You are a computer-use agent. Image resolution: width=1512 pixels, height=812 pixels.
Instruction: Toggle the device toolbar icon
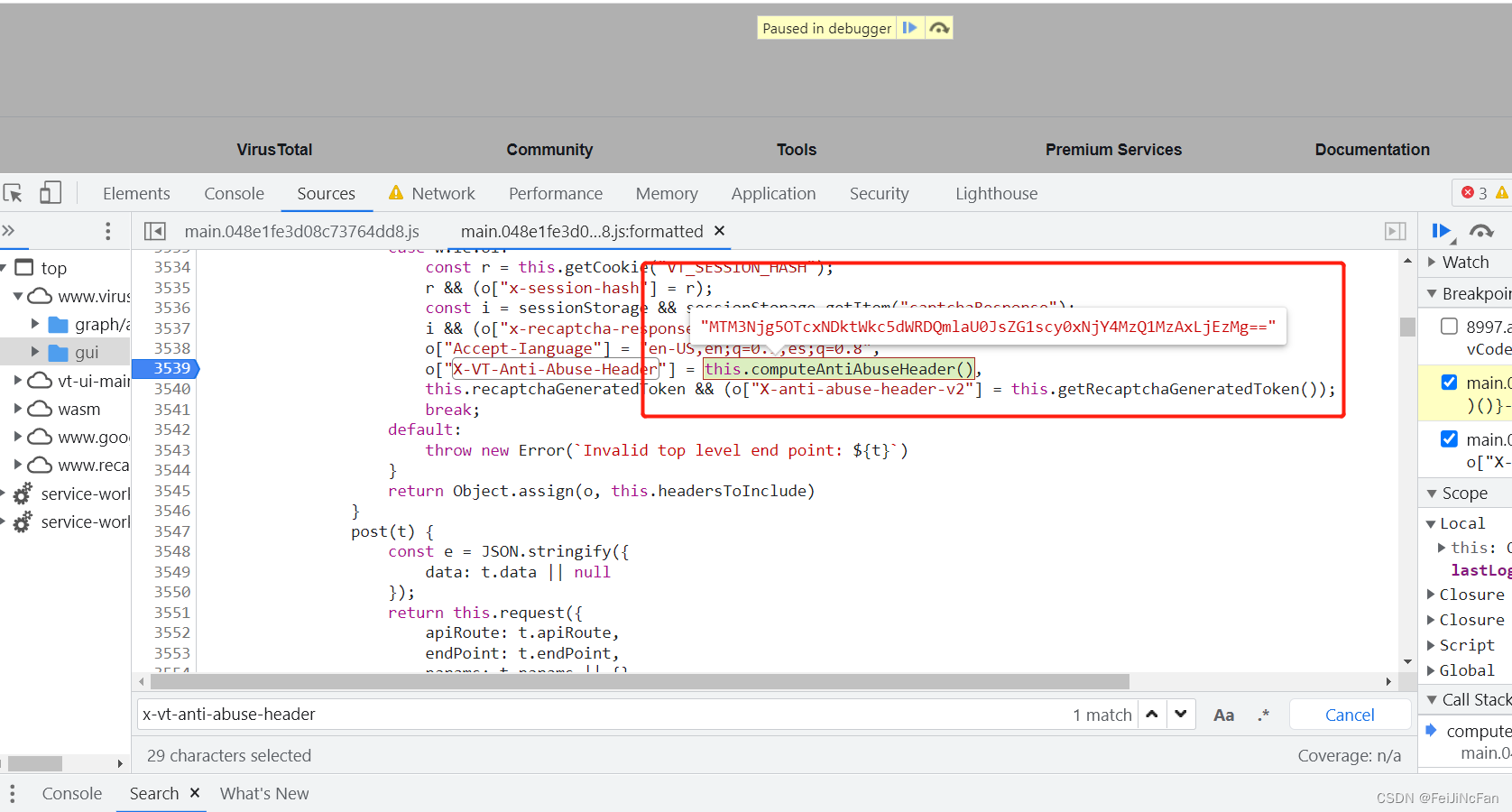(x=51, y=193)
